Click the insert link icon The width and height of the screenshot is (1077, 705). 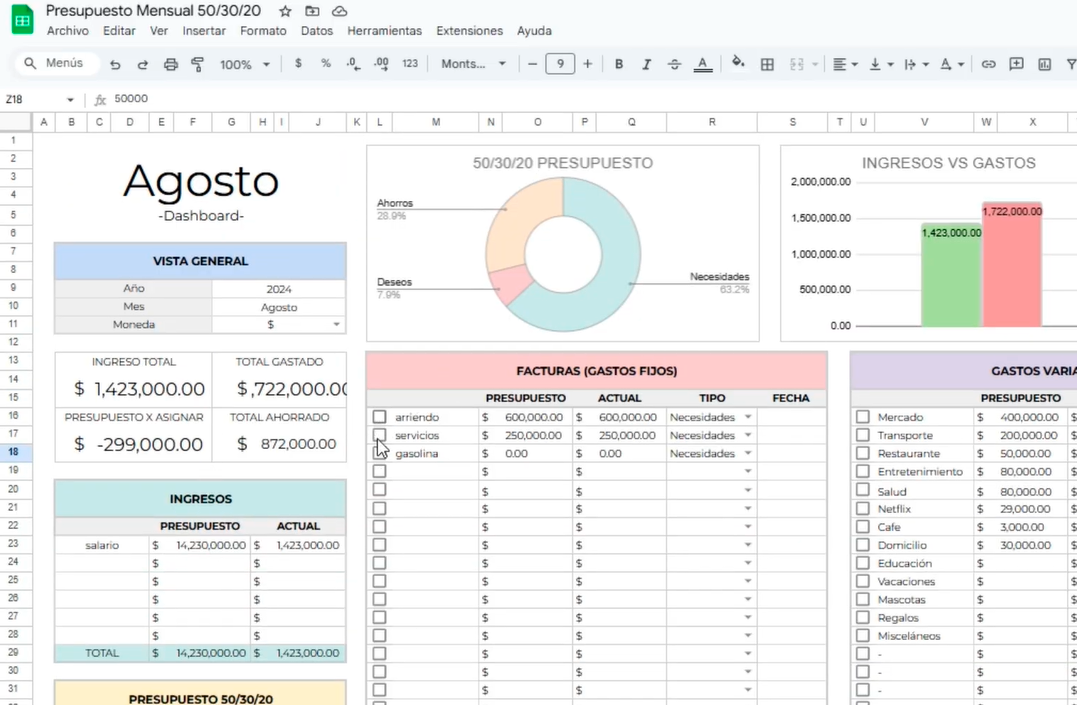point(988,64)
